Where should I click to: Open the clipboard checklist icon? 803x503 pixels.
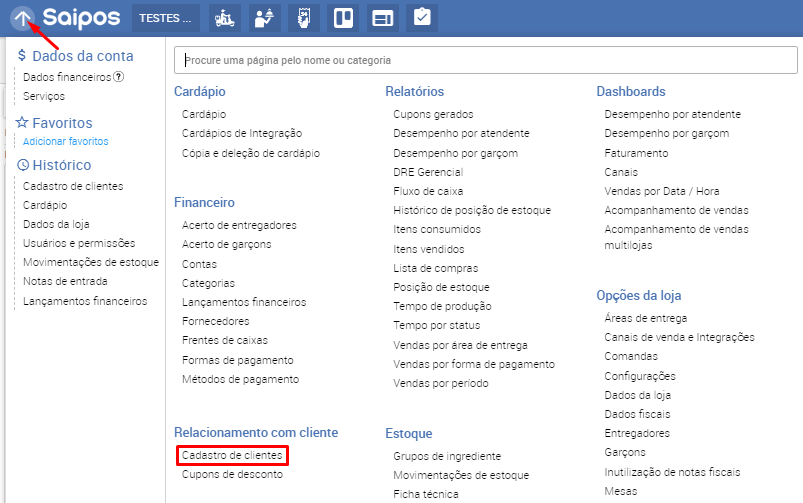click(x=421, y=18)
